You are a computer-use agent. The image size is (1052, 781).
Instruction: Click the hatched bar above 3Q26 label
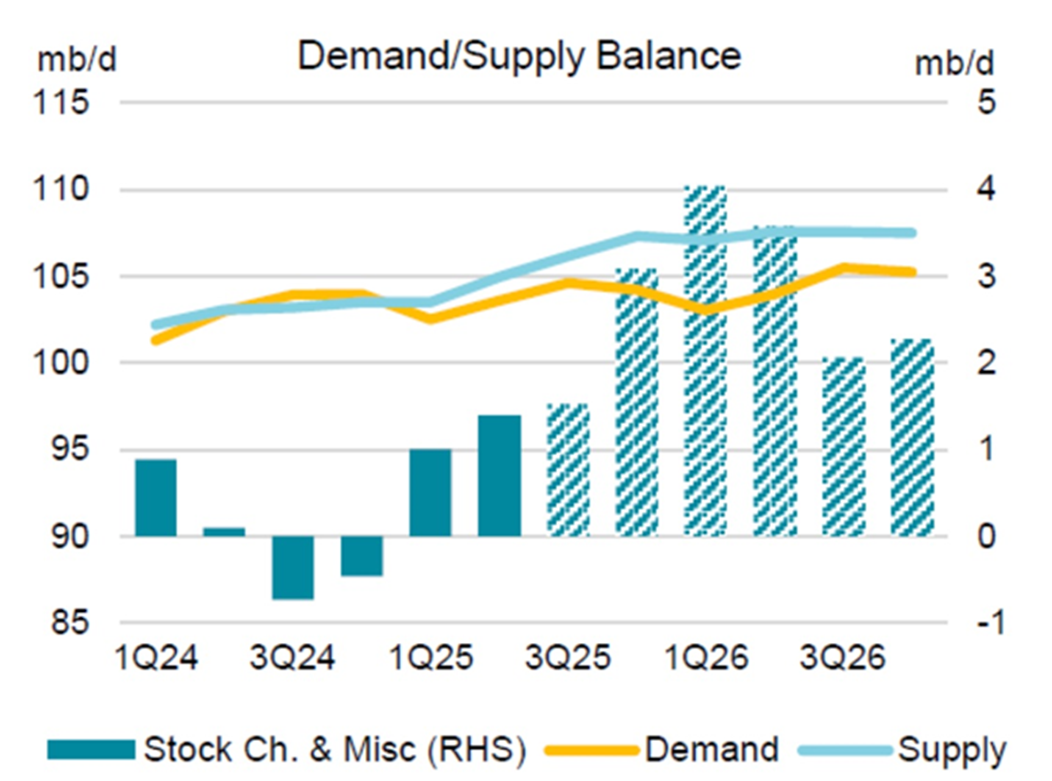pos(842,446)
